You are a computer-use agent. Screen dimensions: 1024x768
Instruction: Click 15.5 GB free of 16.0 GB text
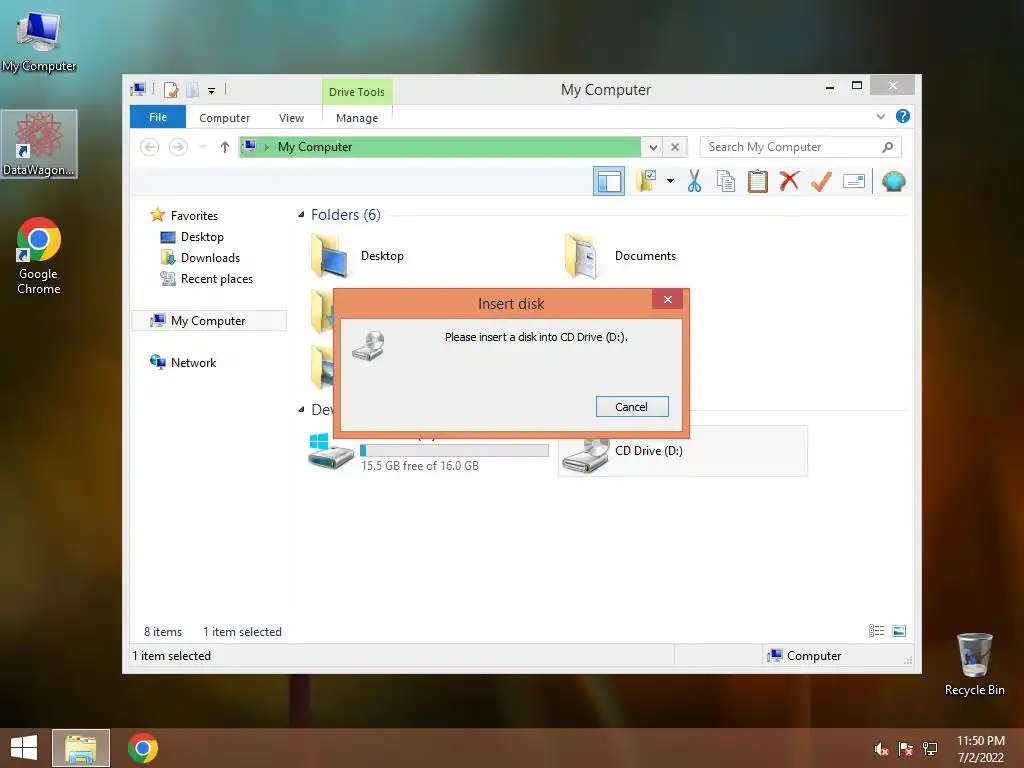[420, 466]
